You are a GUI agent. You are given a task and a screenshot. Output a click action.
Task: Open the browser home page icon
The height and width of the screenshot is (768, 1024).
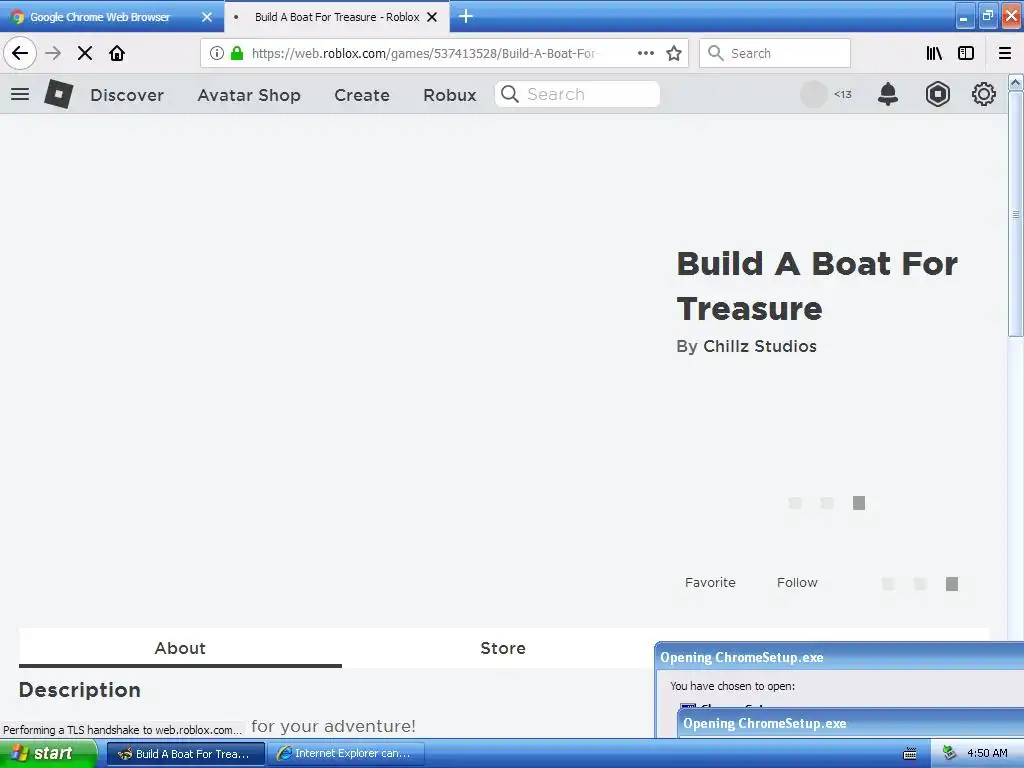click(117, 53)
